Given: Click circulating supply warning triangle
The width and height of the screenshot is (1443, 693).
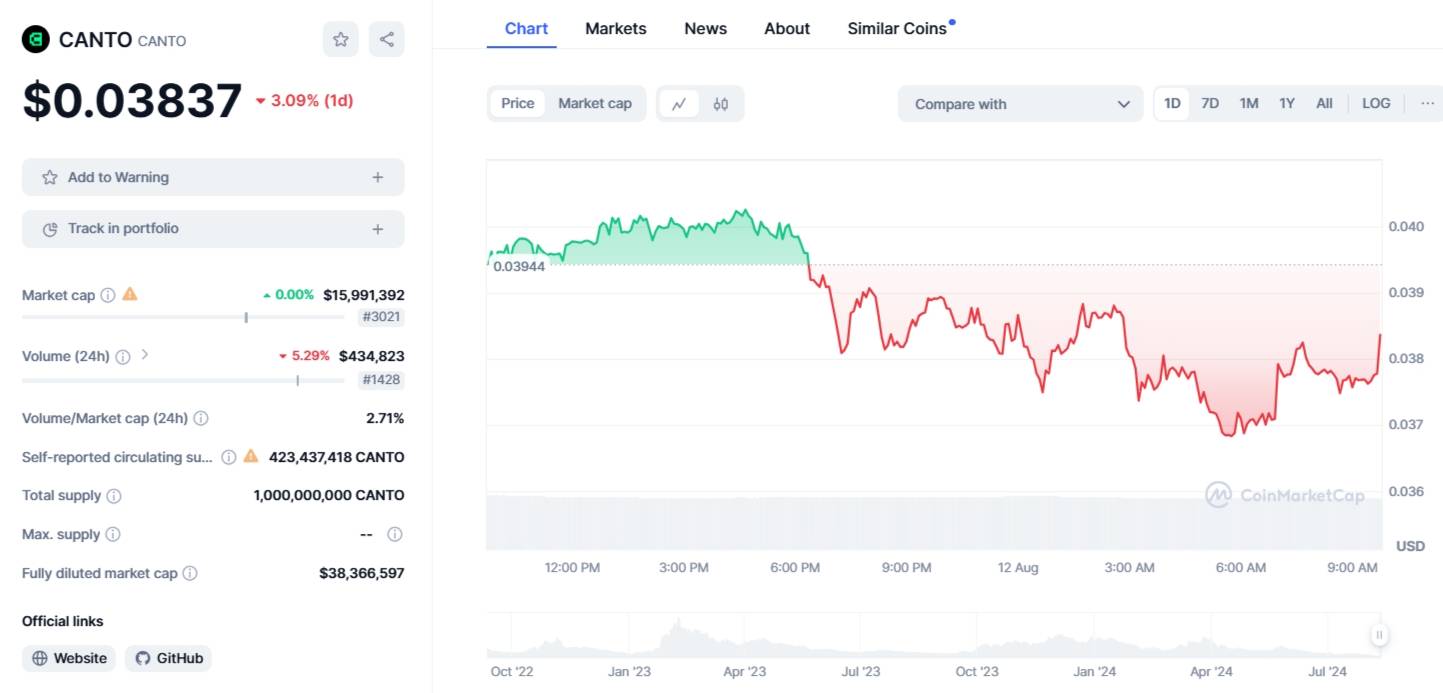Looking at the screenshot, I should click(x=251, y=456).
